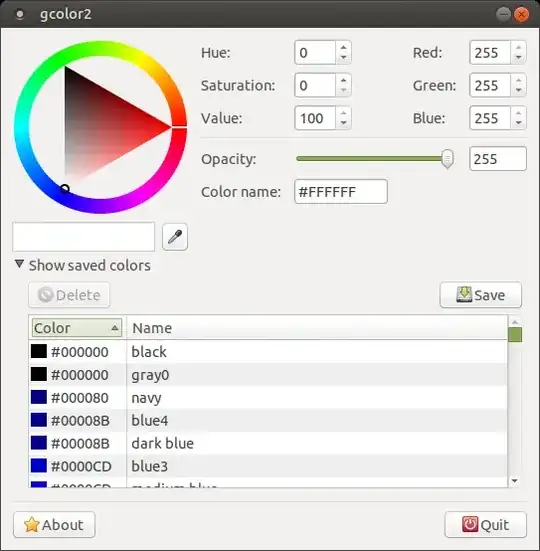This screenshot has width=540, height=551.
Task: Increase Red with up arrow
Action: [518, 47]
